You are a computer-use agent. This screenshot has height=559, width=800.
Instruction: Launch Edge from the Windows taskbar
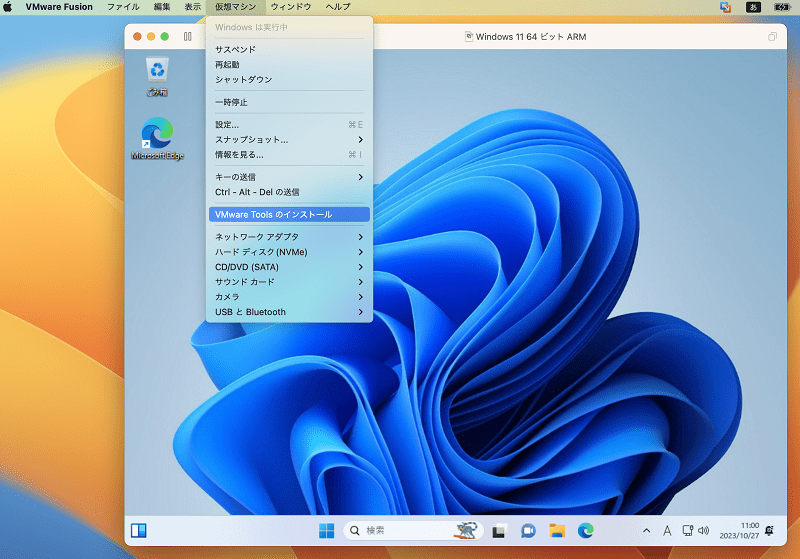(585, 530)
